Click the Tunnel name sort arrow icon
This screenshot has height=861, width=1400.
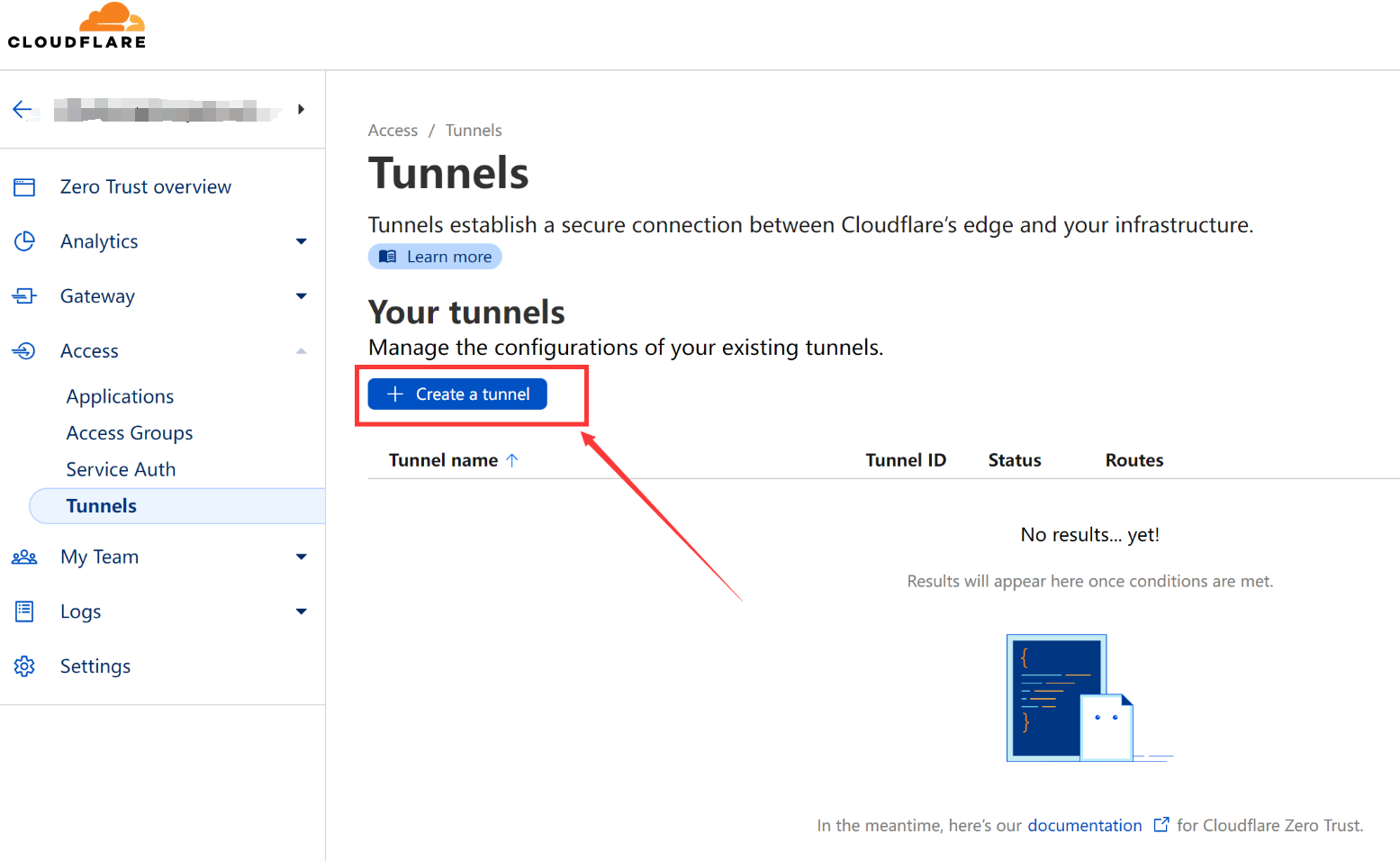[512, 460]
